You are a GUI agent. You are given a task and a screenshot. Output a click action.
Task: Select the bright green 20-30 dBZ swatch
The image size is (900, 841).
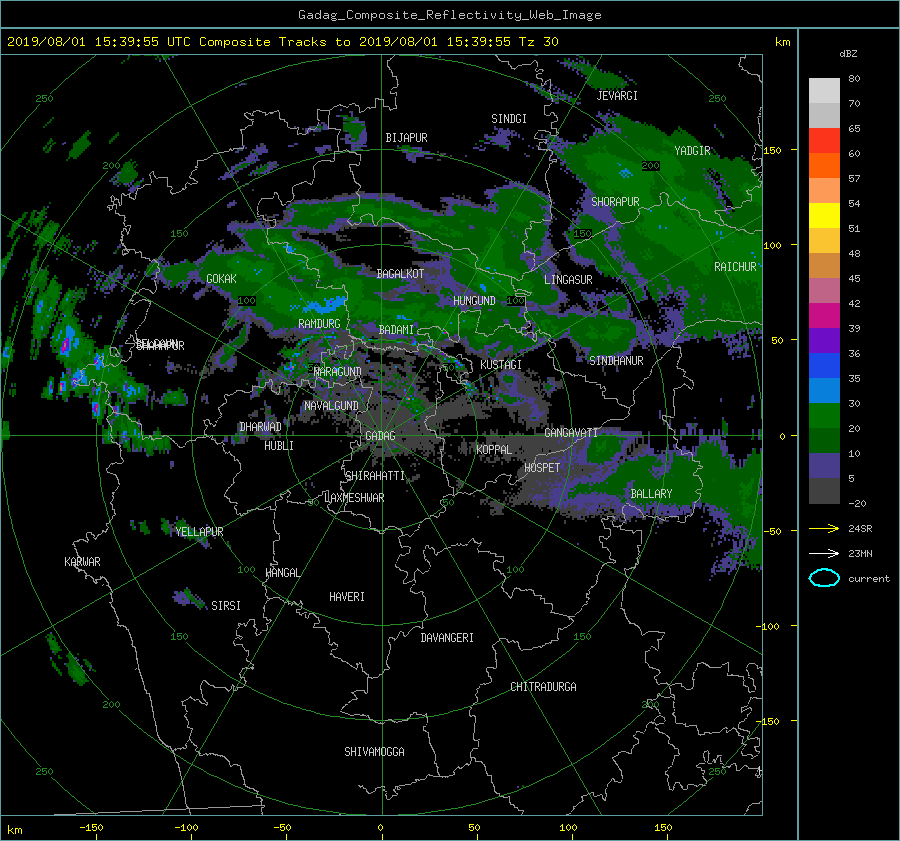tap(824, 416)
